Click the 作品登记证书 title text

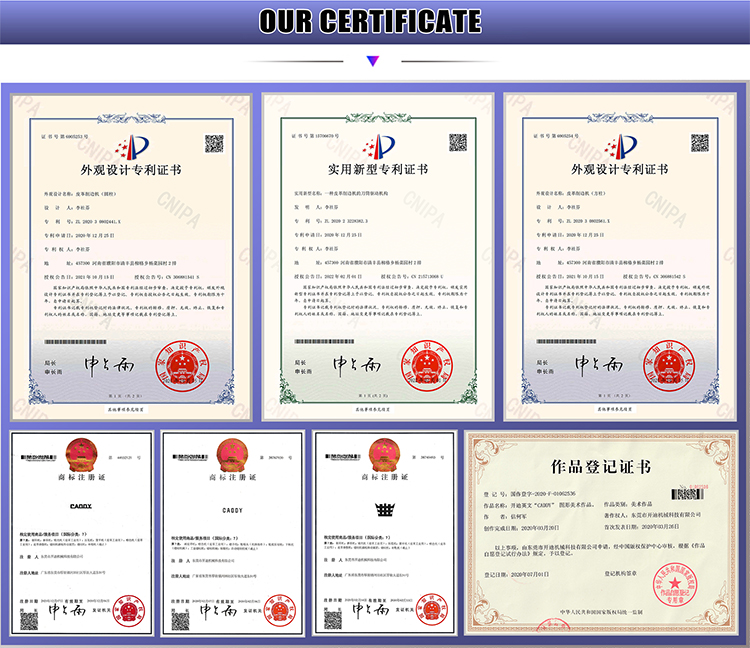click(601, 467)
